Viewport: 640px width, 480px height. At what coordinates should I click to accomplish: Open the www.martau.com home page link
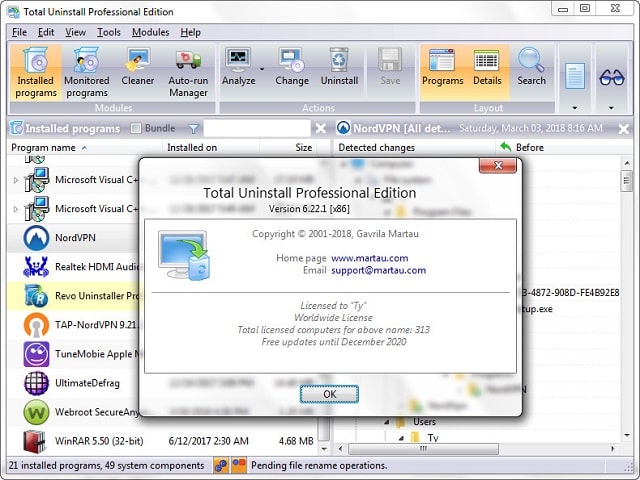pos(369,258)
